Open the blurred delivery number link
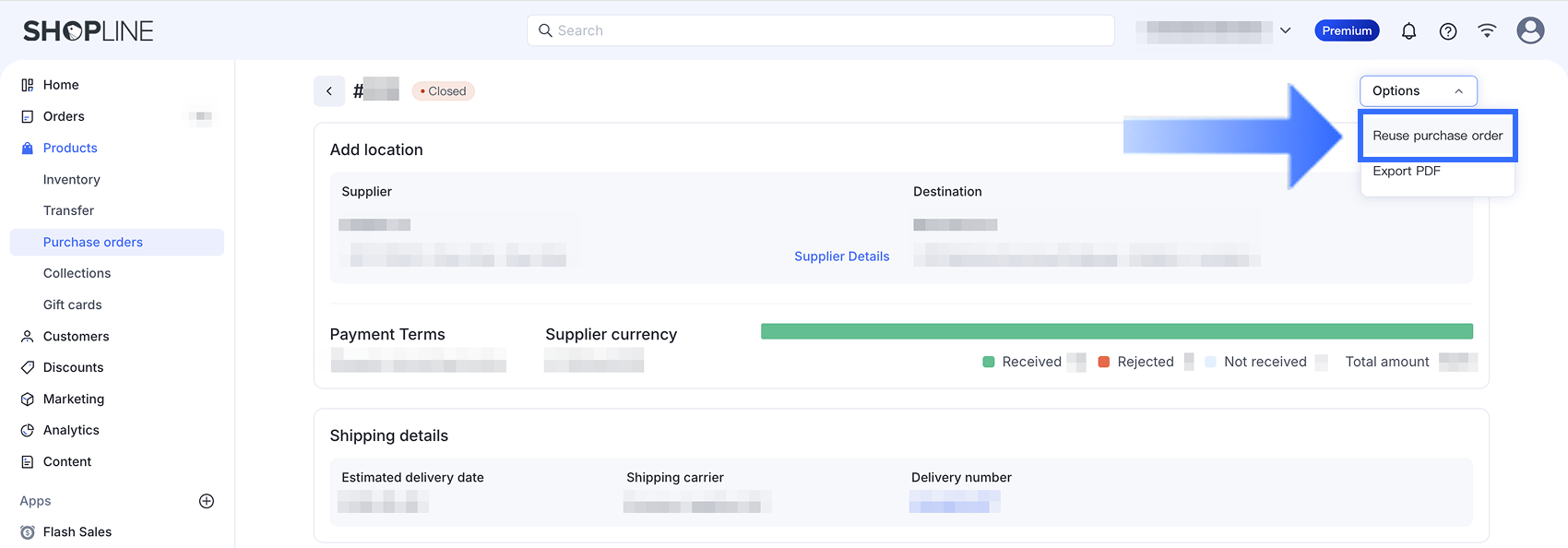Screen dimensions: 1568x548 (x=955, y=502)
